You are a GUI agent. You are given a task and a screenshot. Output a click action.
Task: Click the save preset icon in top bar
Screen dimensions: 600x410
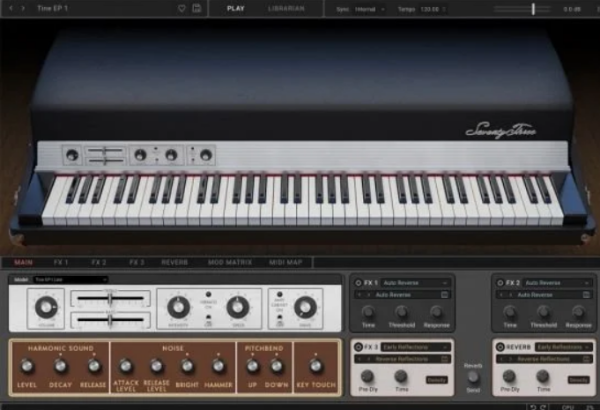coord(196,8)
